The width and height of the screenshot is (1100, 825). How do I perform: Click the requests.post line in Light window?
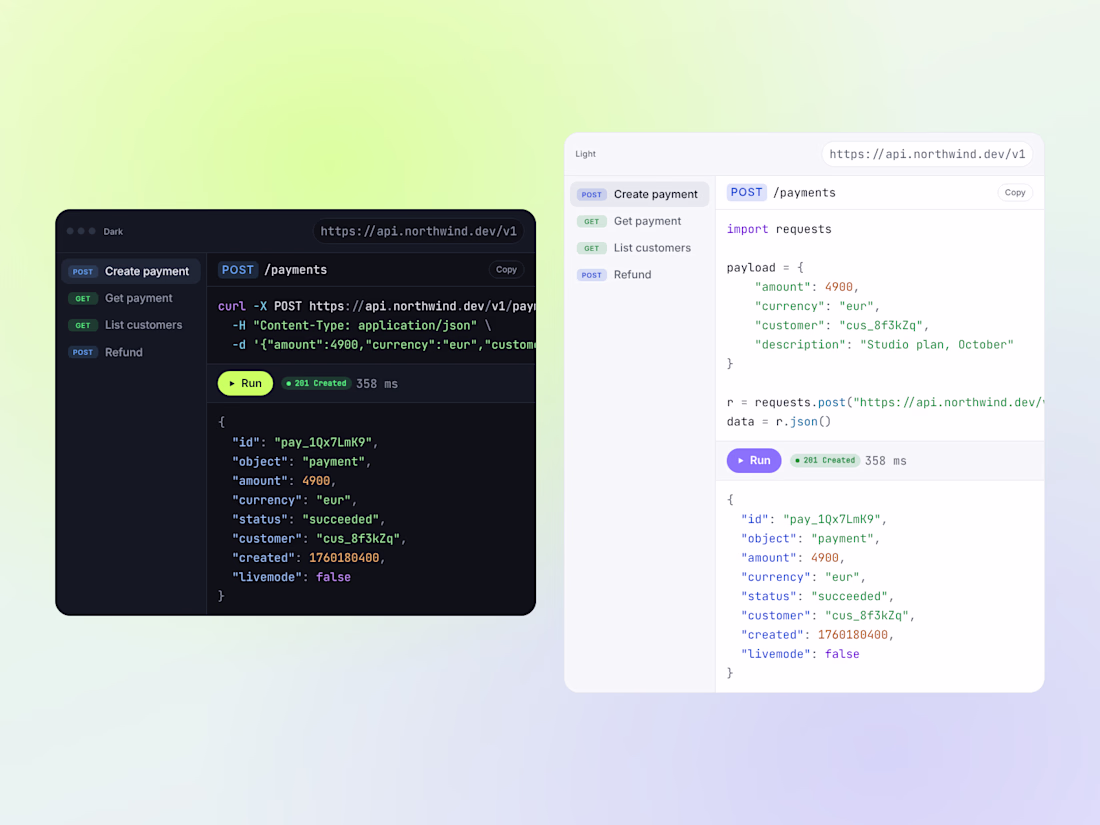(885, 403)
